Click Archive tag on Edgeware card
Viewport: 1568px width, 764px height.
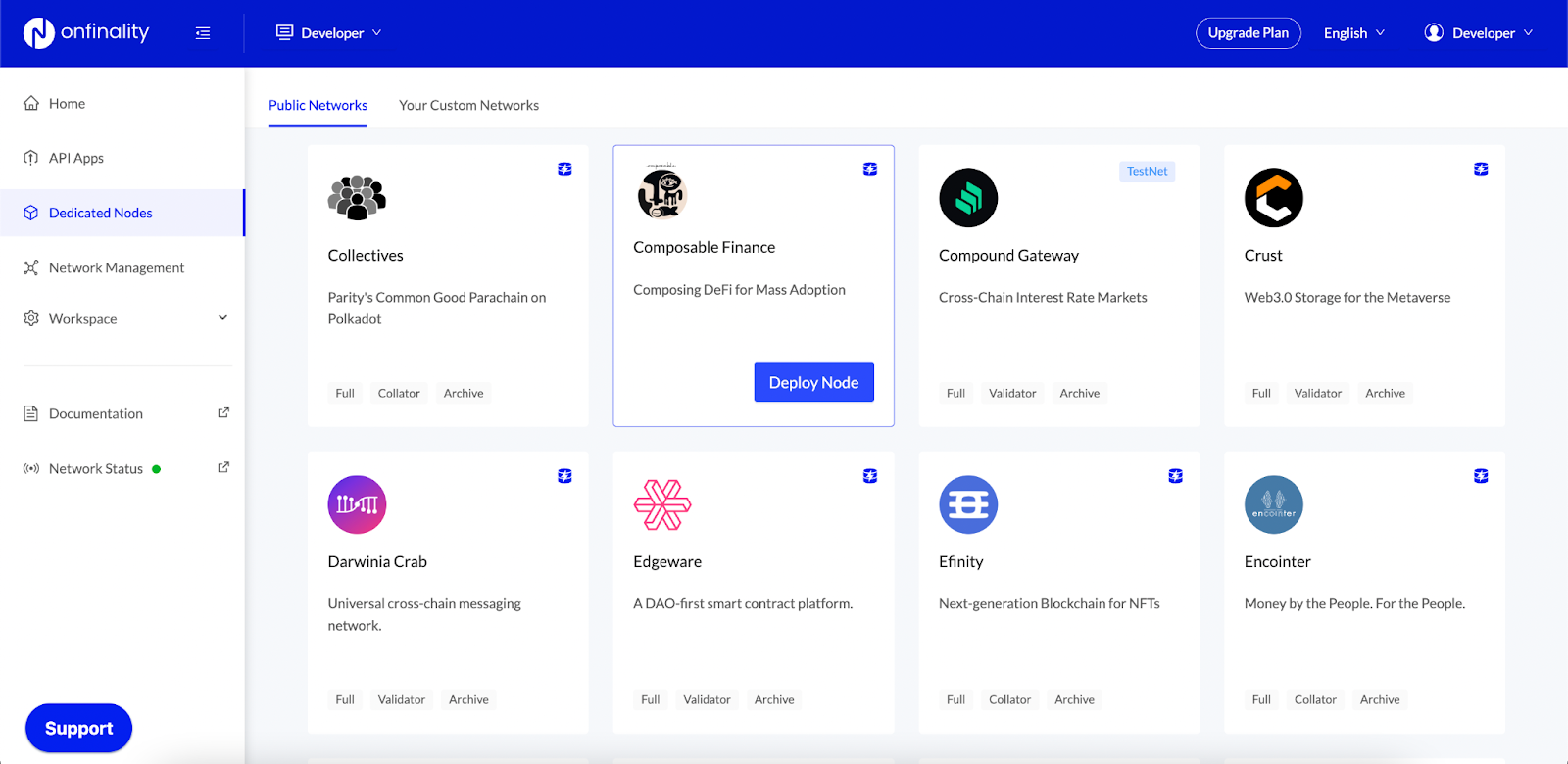pos(774,699)
